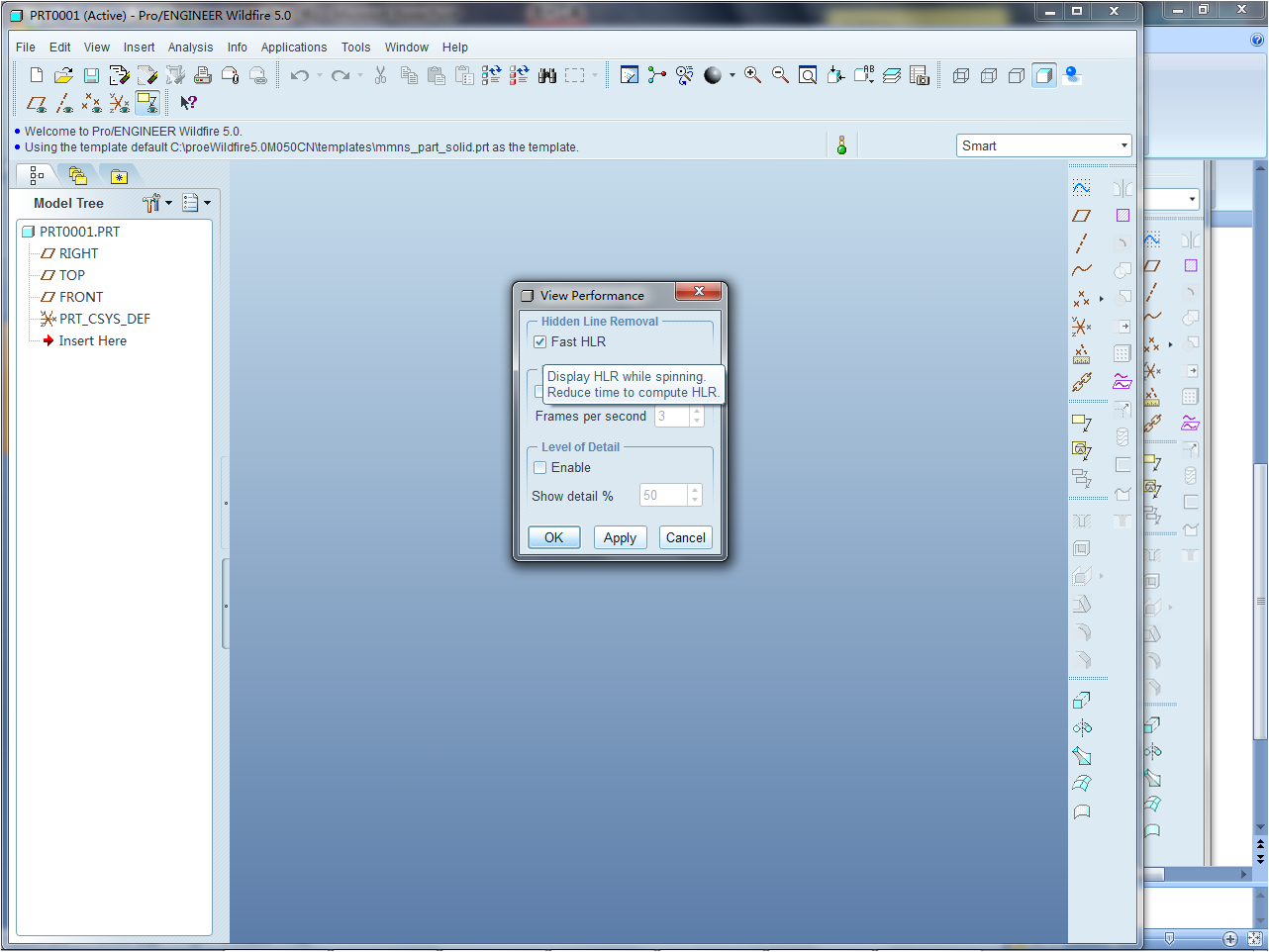1269x952 pixels.
Task: Click the Zoom Out magnifier icon
Action: tap(780, 75)
